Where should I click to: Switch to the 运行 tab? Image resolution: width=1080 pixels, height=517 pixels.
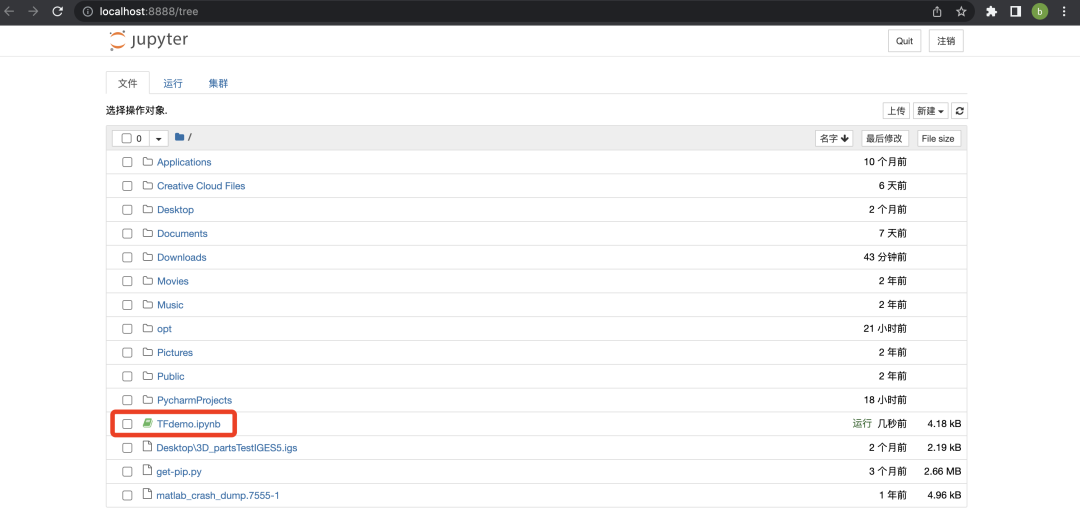[173, 83]
